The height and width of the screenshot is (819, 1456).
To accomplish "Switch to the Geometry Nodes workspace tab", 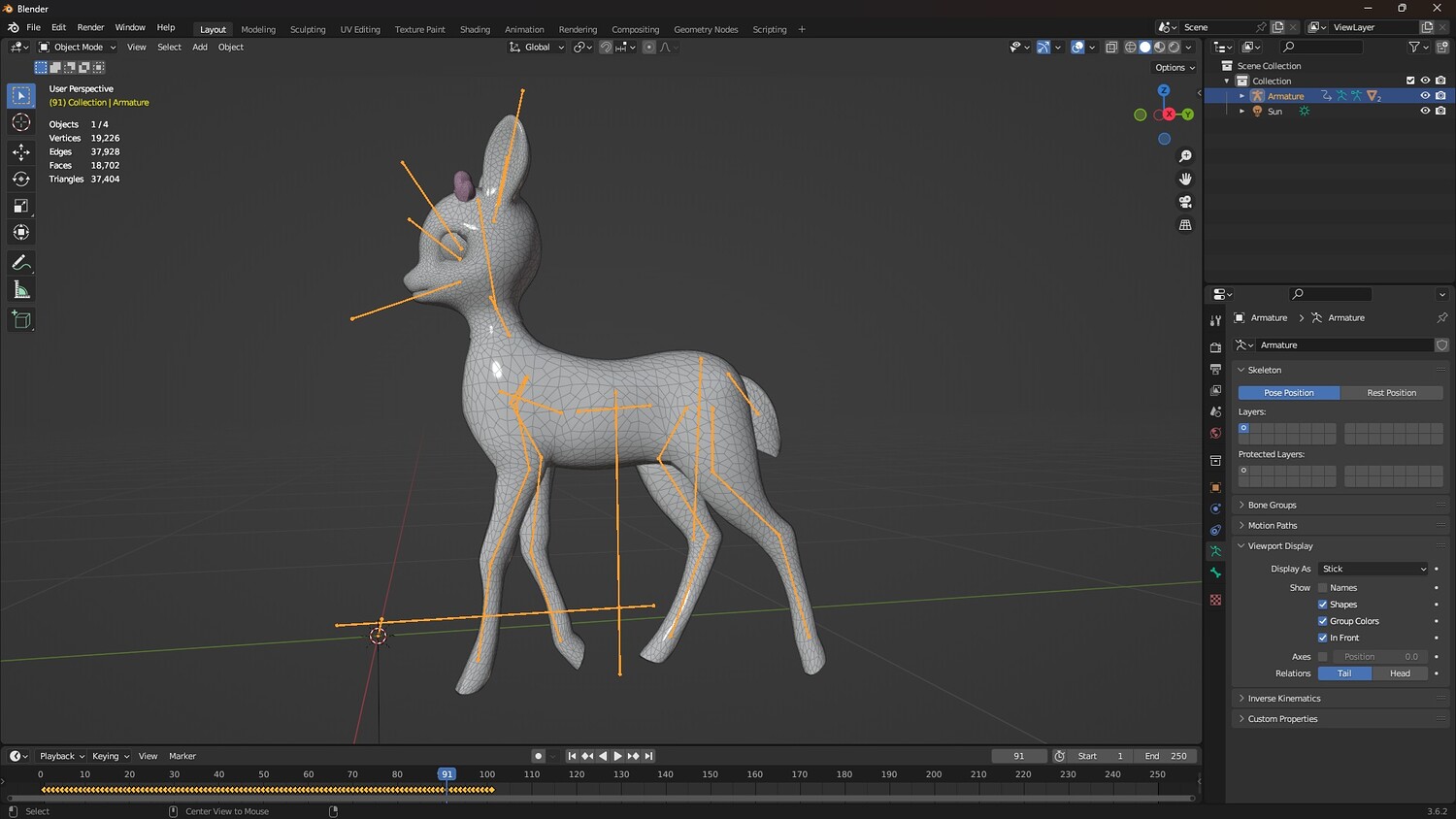I will [706, 29].
